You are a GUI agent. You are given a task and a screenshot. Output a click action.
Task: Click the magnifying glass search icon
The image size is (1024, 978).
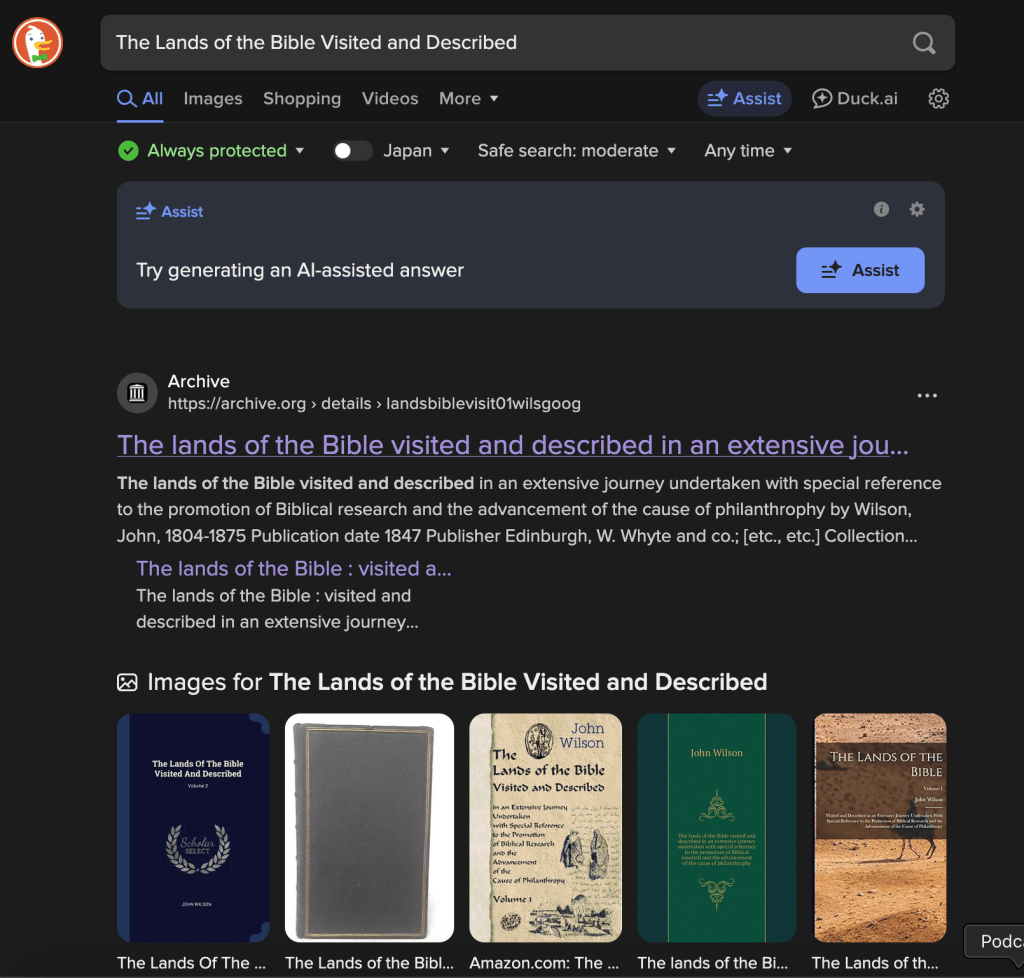pos(923,43)
